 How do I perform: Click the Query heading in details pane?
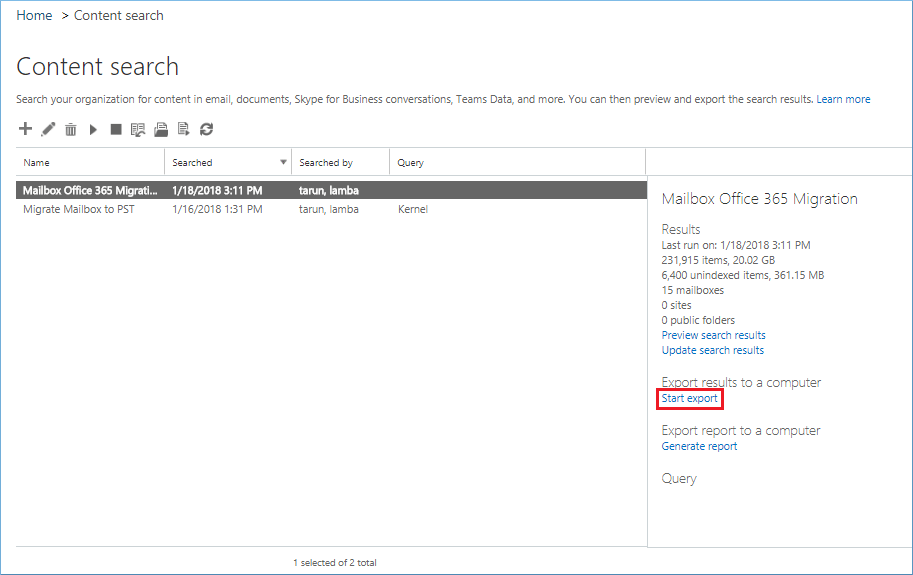679,478
